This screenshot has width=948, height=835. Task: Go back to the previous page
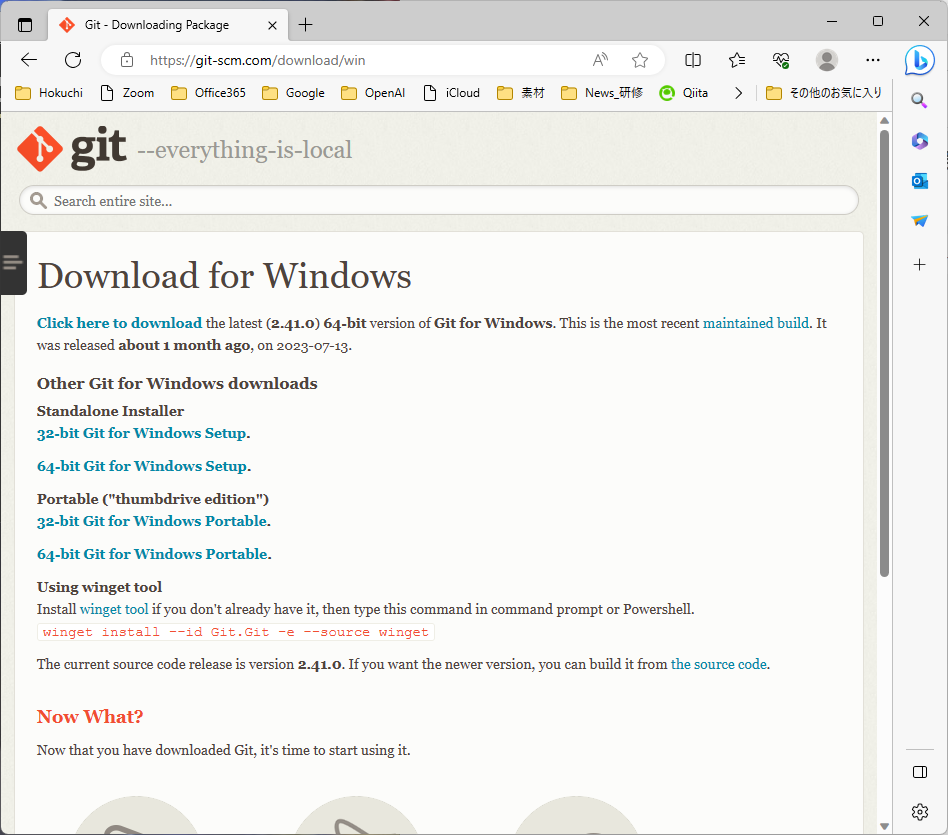click(28, 60)
